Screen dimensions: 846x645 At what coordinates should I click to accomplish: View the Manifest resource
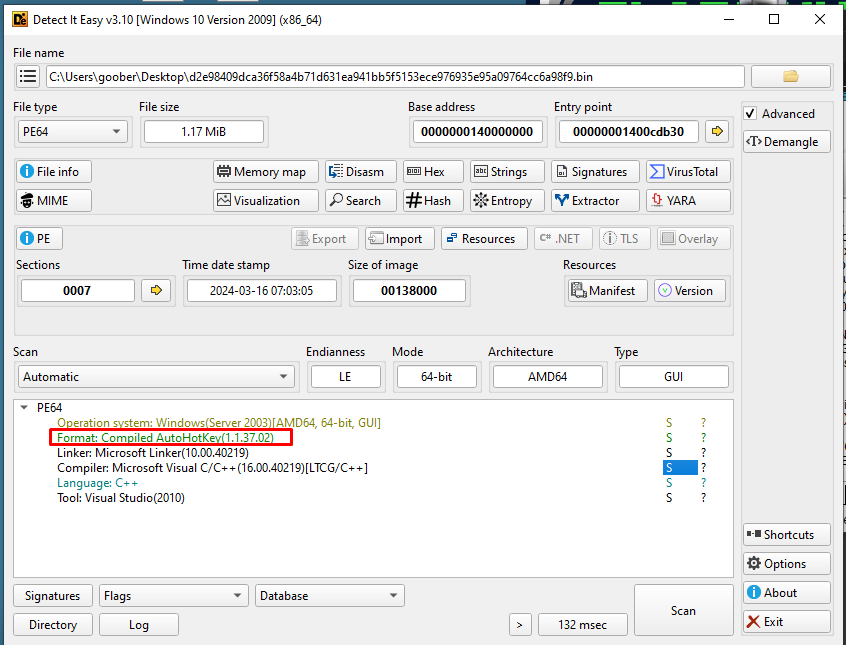click(x=606, y=290)
